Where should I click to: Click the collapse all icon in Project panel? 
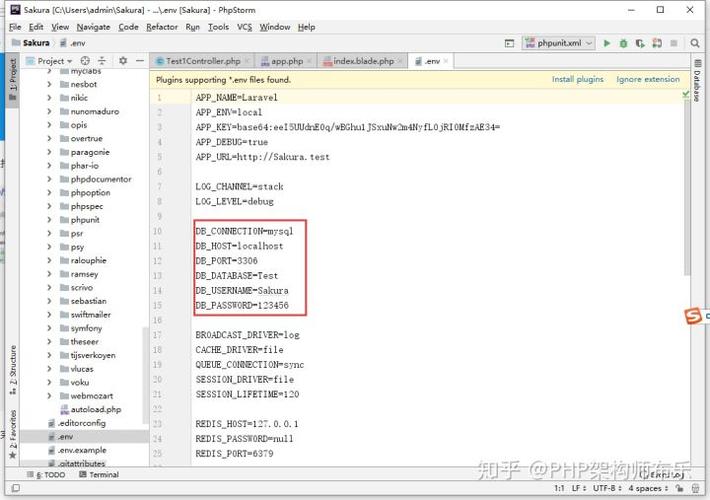[x=102, y=60]
